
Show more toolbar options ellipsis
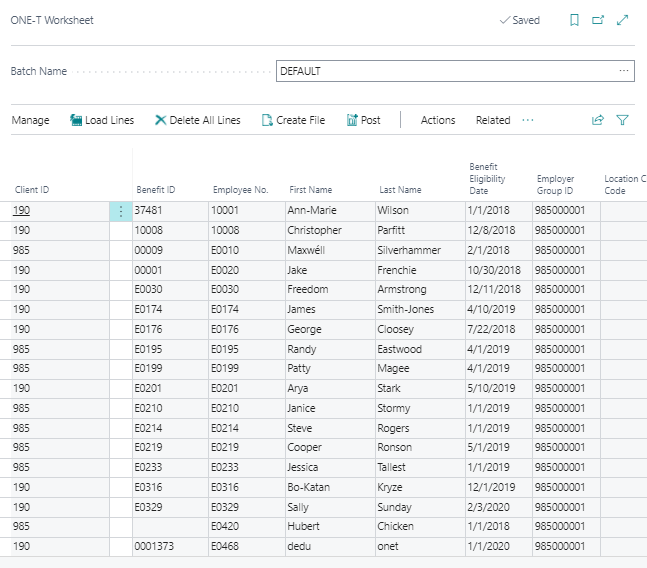coord(528,120)
